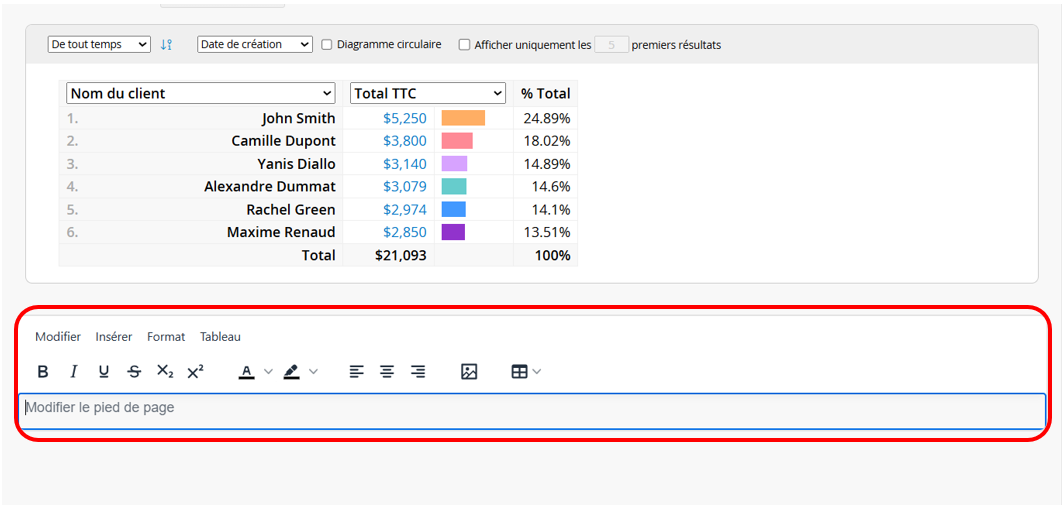Click the 14.89% value
Image resolution: width=1063 pixels, height=506 pixels.
[x=546, y=163]
